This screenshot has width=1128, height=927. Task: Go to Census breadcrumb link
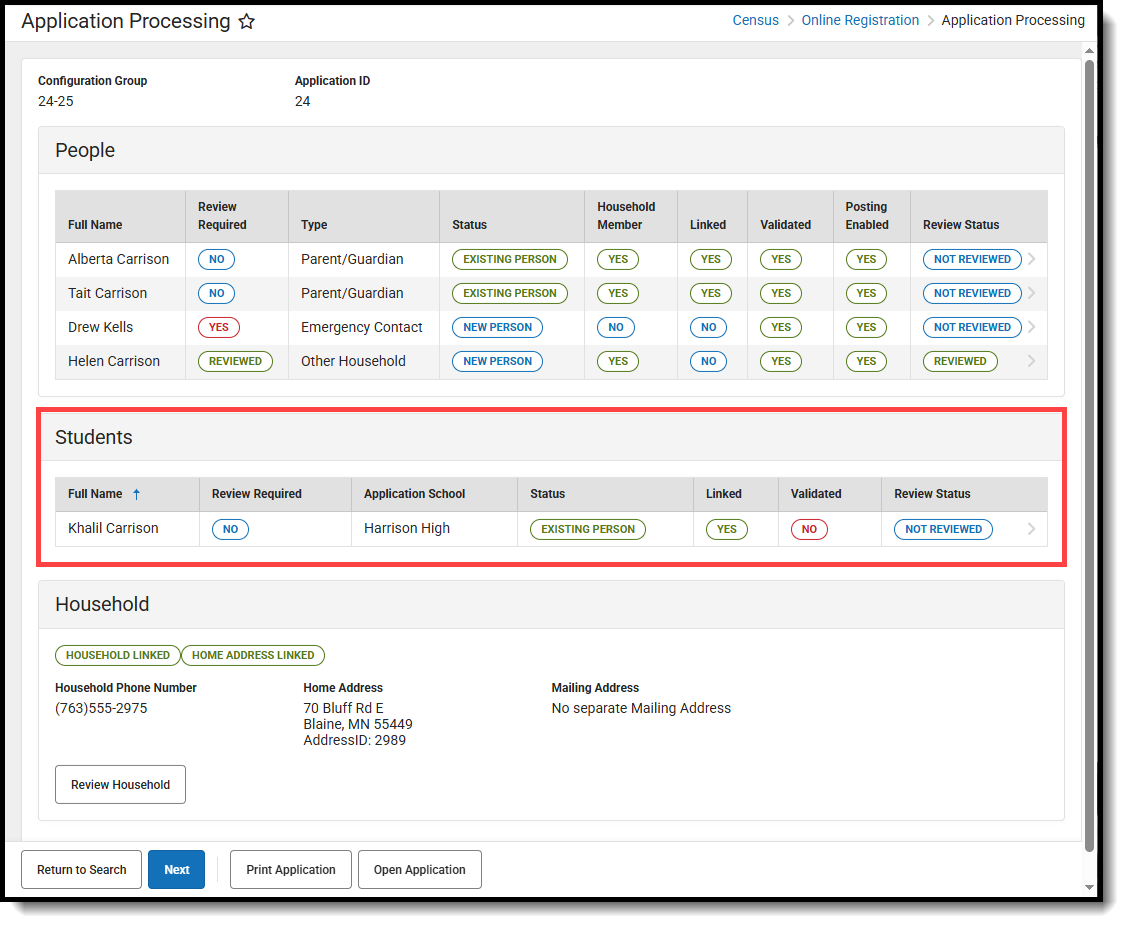point(755,20)
